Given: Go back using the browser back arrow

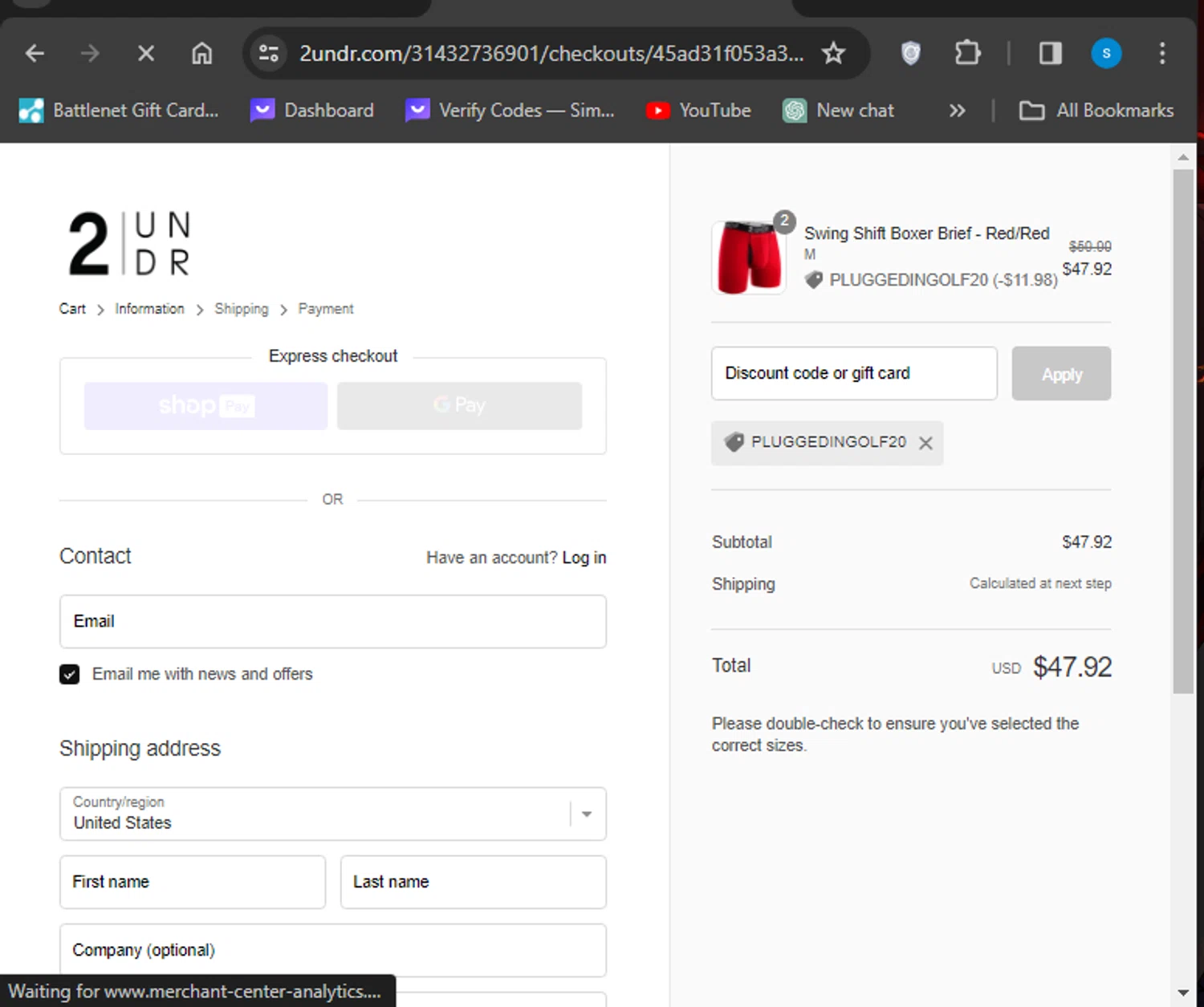Looking at the screenshot, I should coord(35,54).
